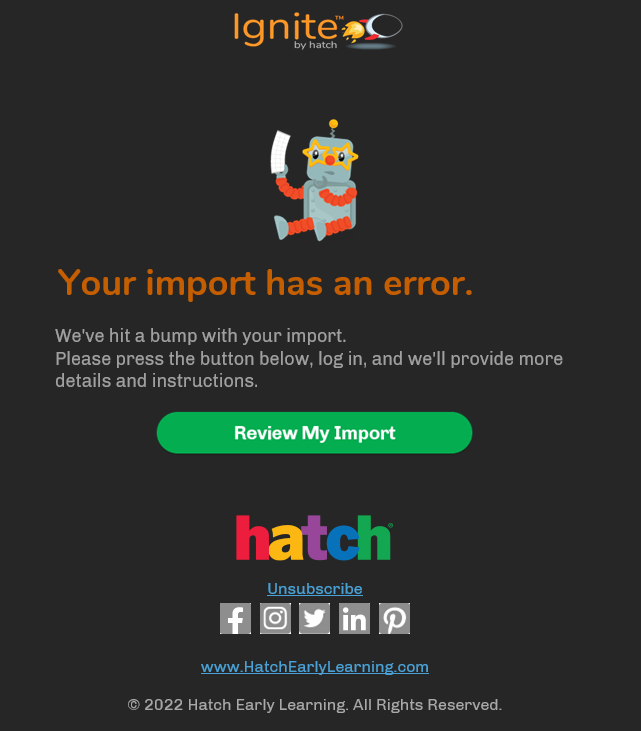The image size is (641, 731).
Task: Click the Ignite wordmark at top
Action: click(285, 29)
